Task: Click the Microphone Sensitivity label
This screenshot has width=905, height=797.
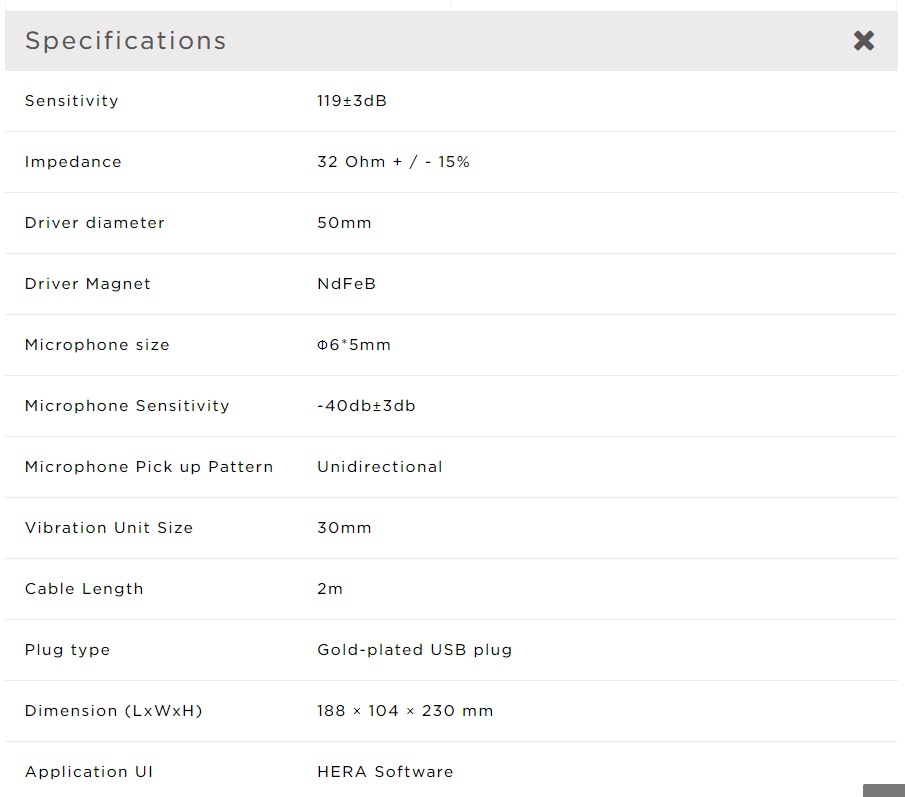Action: point(127,406)
